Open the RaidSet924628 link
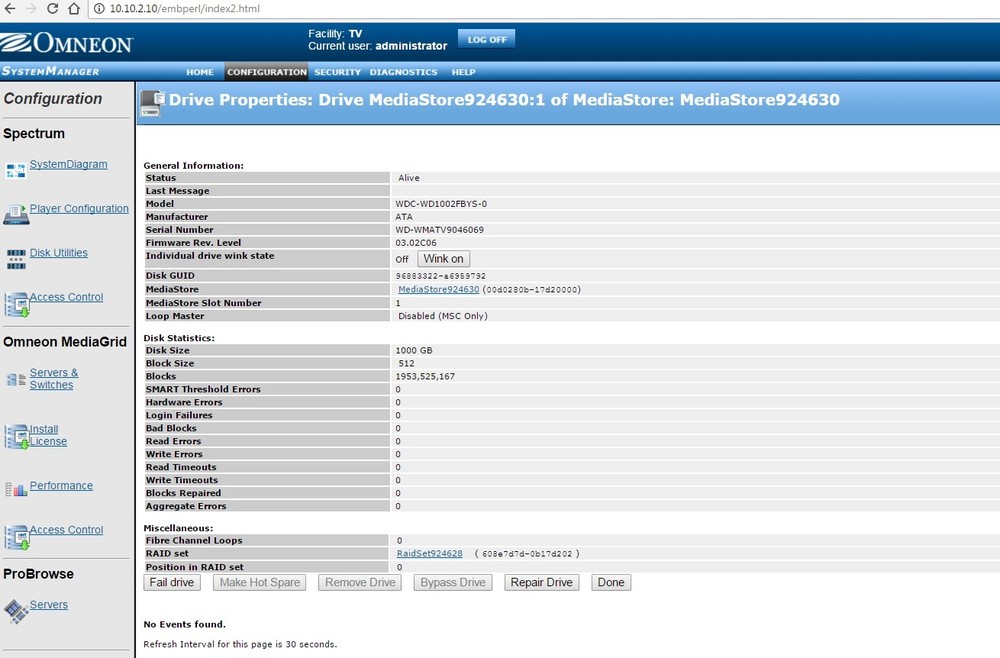The width and height of the screenshot is (1000, 658). tap(429, 553)
